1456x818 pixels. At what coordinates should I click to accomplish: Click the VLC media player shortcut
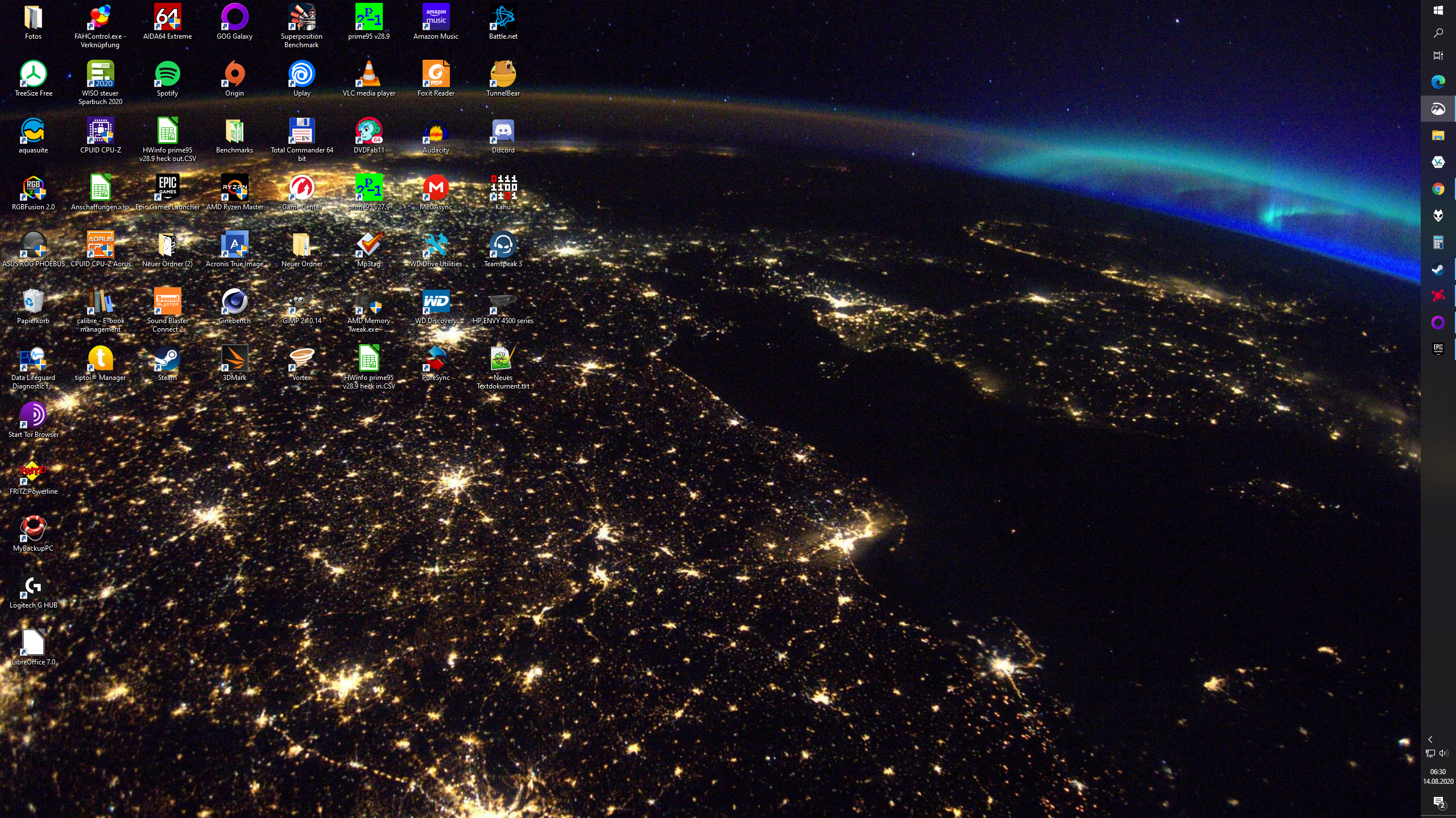click(369, 75)
